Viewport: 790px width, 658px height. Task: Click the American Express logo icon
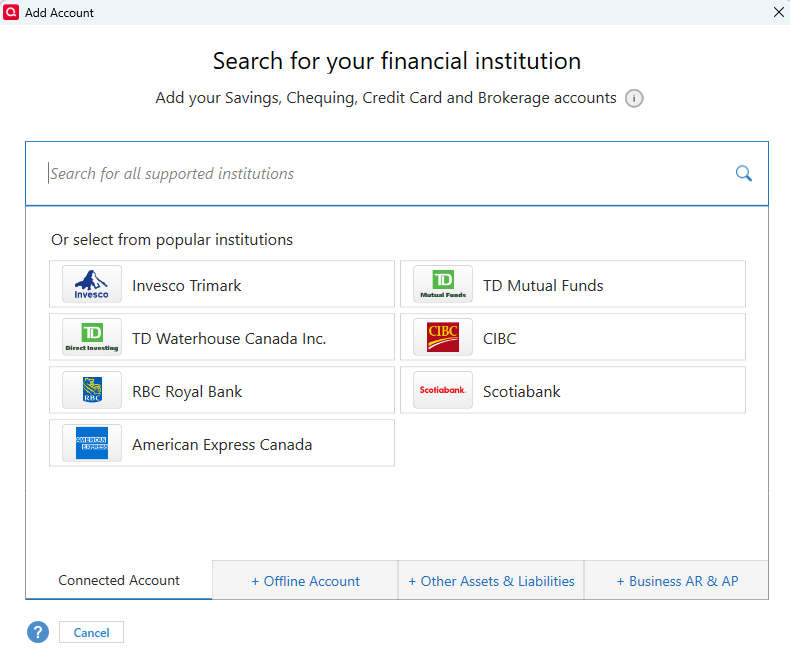tap(92, 444)
